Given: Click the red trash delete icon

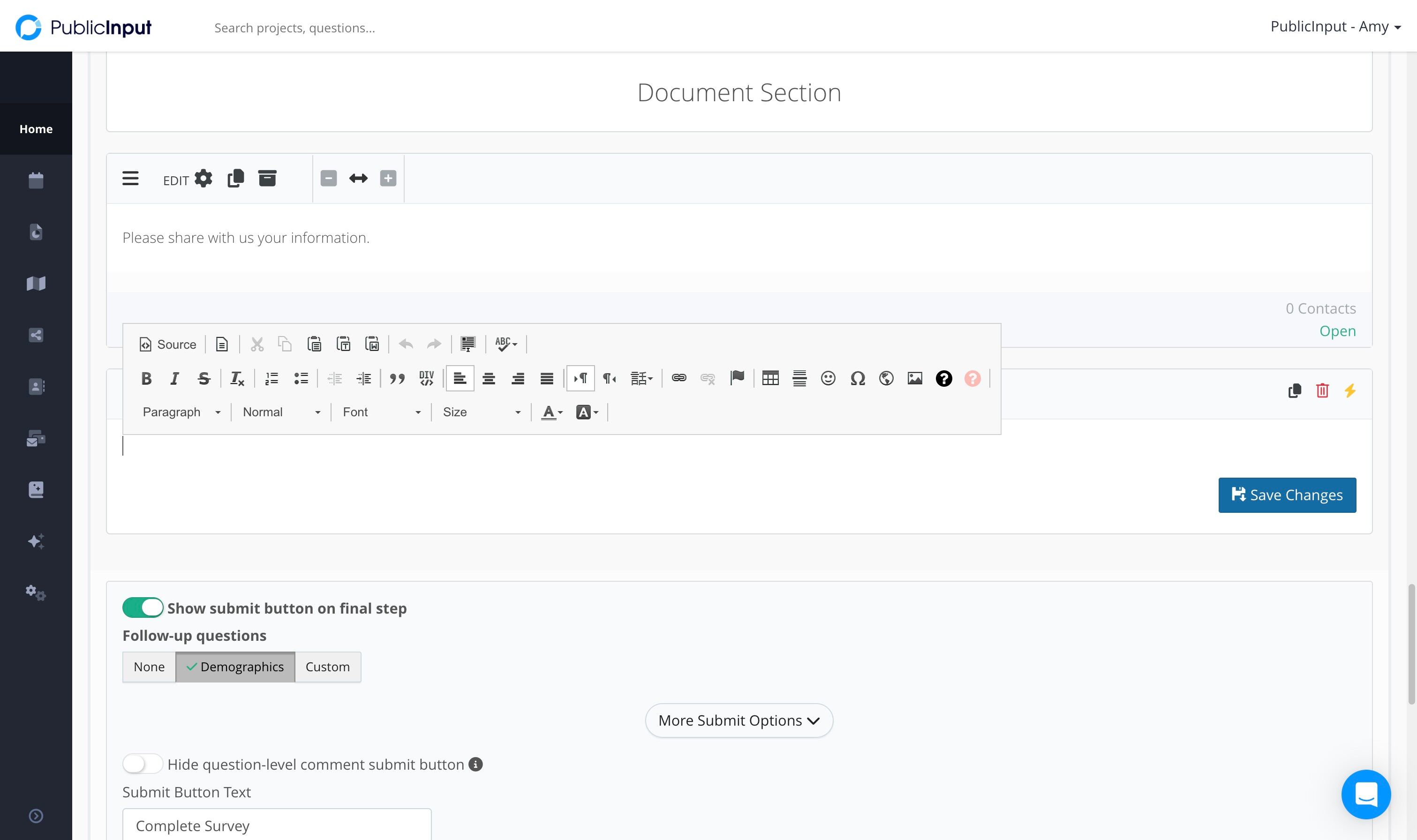Looking at the screenshot, I should click(x=1322, y=390).
